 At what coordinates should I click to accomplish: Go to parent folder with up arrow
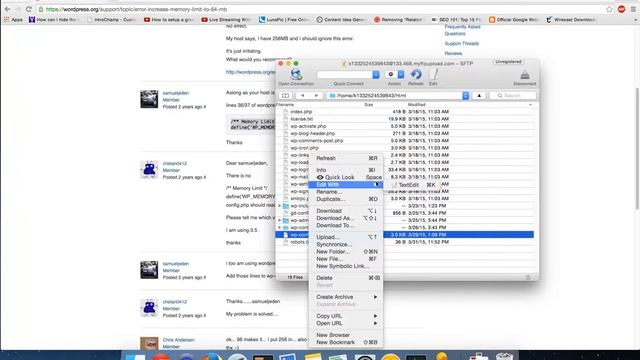click(479, 96)
